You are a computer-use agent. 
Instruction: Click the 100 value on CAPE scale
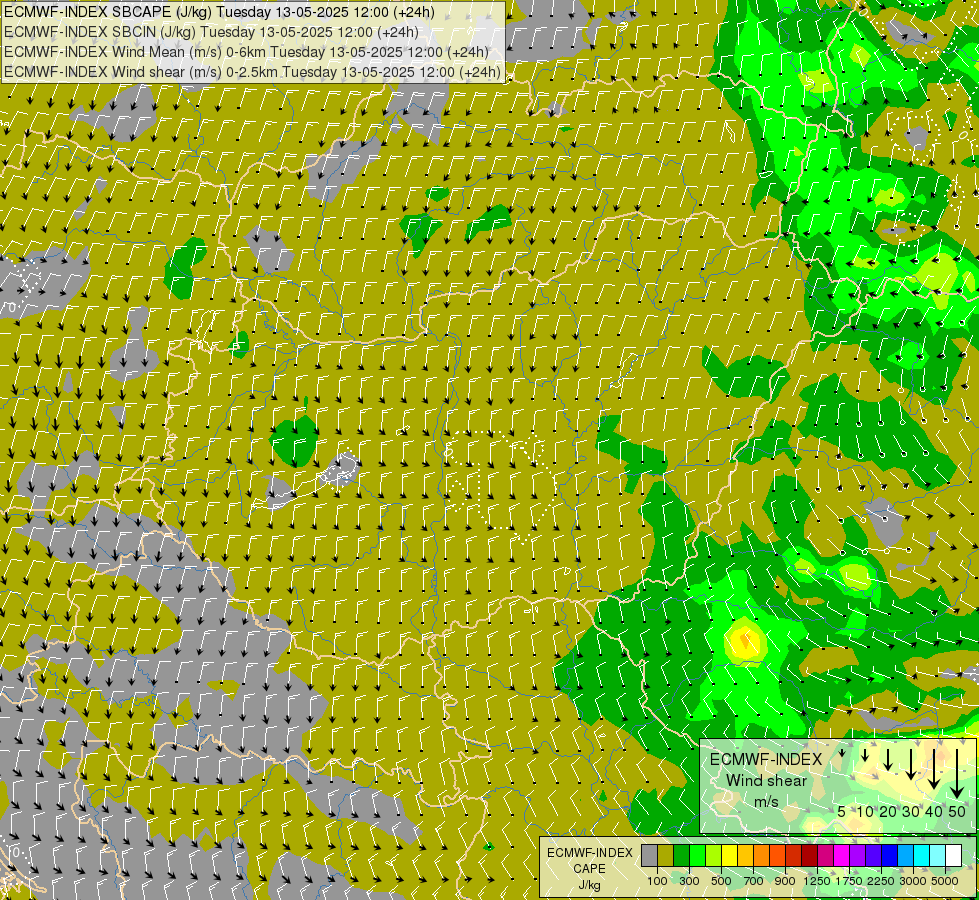[657, 881]
